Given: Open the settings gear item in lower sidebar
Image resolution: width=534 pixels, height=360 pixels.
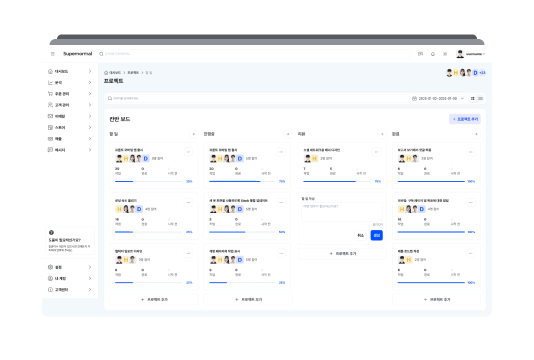Looking at the screenshot, I should point(70,267).
